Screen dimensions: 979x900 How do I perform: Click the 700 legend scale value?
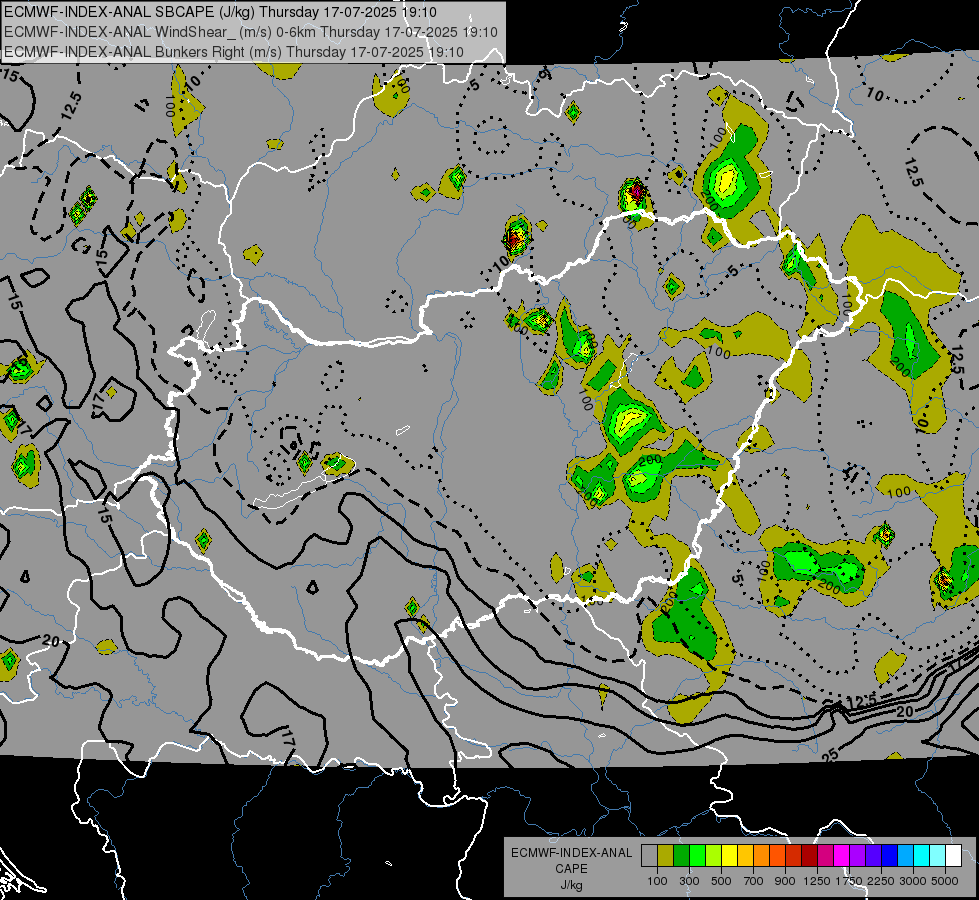pyautogui.click(x=754, y=881)
